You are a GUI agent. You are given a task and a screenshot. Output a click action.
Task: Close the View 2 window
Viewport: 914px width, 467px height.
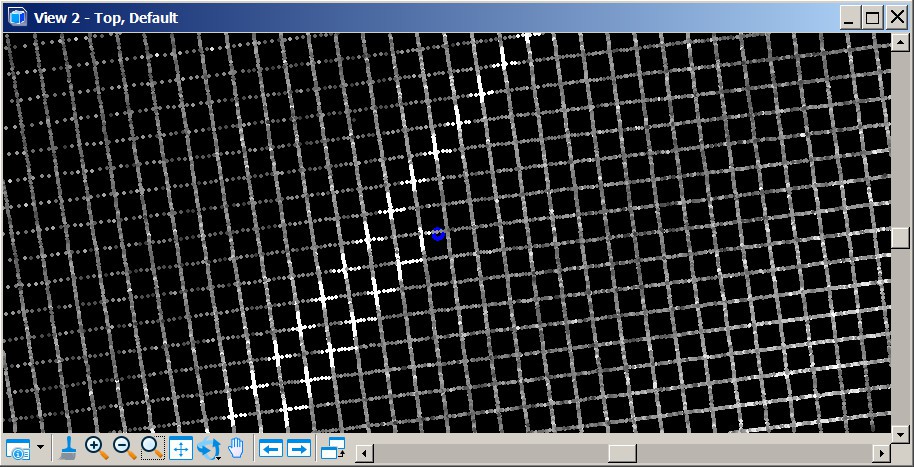click(897, 17)
